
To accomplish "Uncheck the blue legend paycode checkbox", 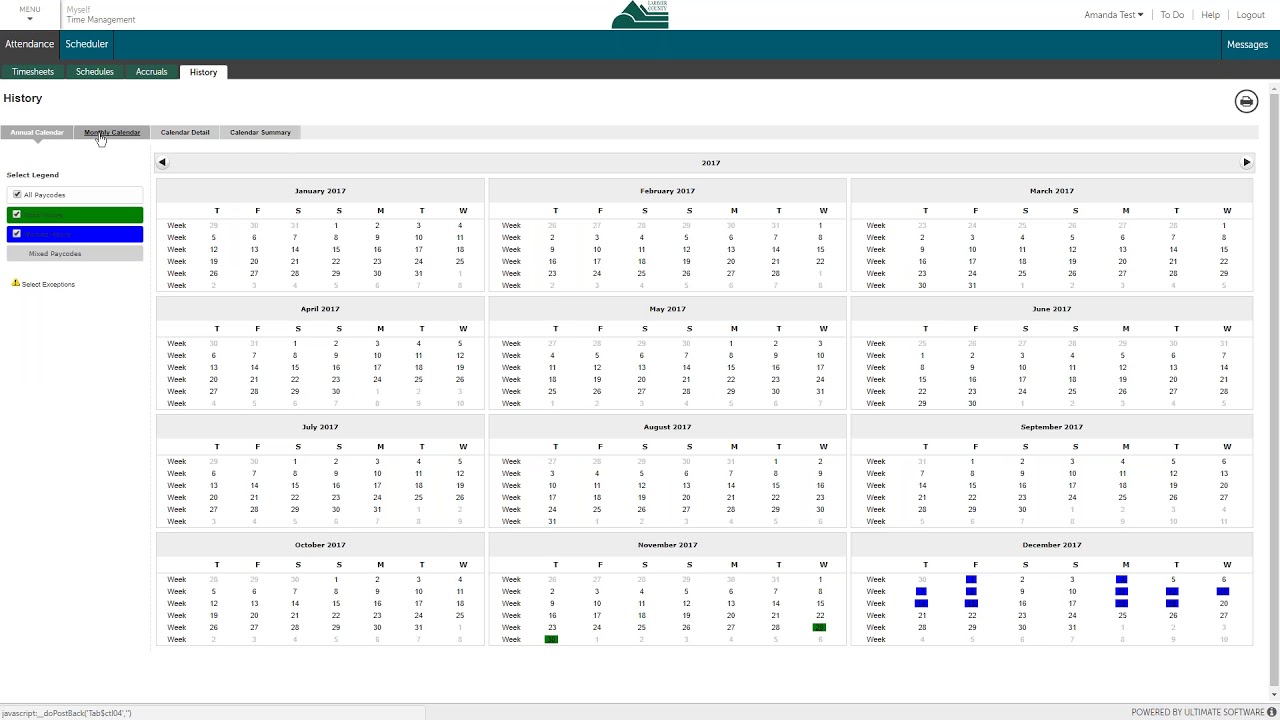I will (16, 234).
